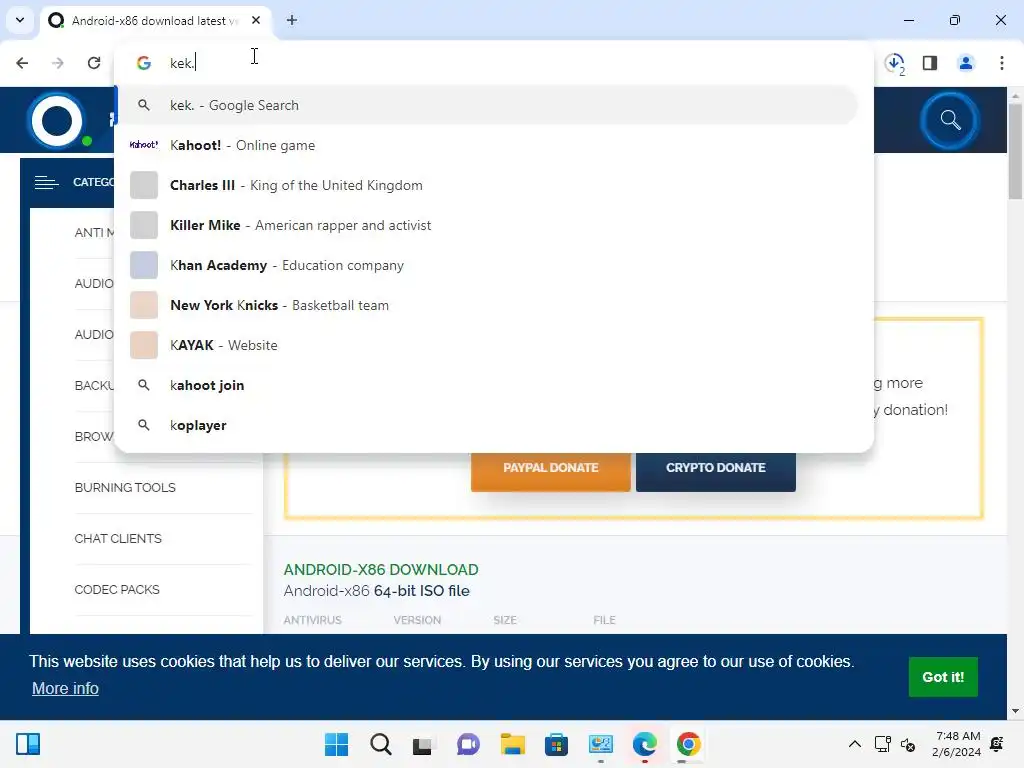Open the Windows Start menu
1024x768 pixels.
[x=337, y=744]
